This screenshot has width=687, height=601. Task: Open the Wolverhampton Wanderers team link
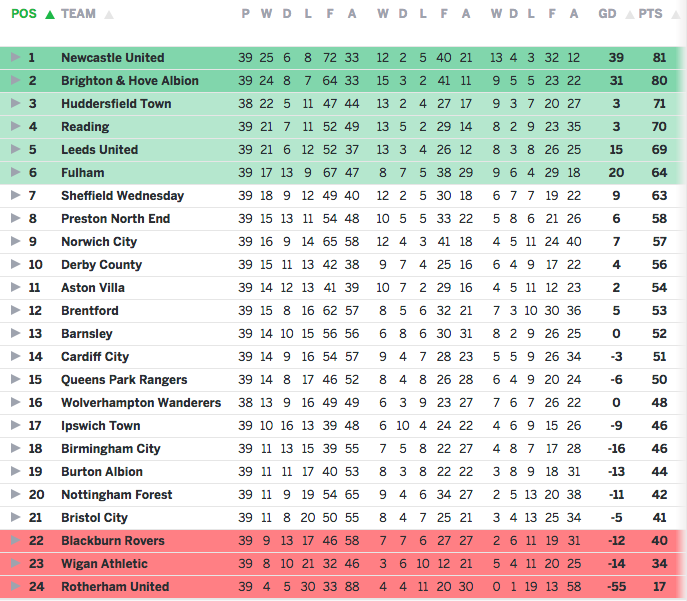click(x=140, y=403)
